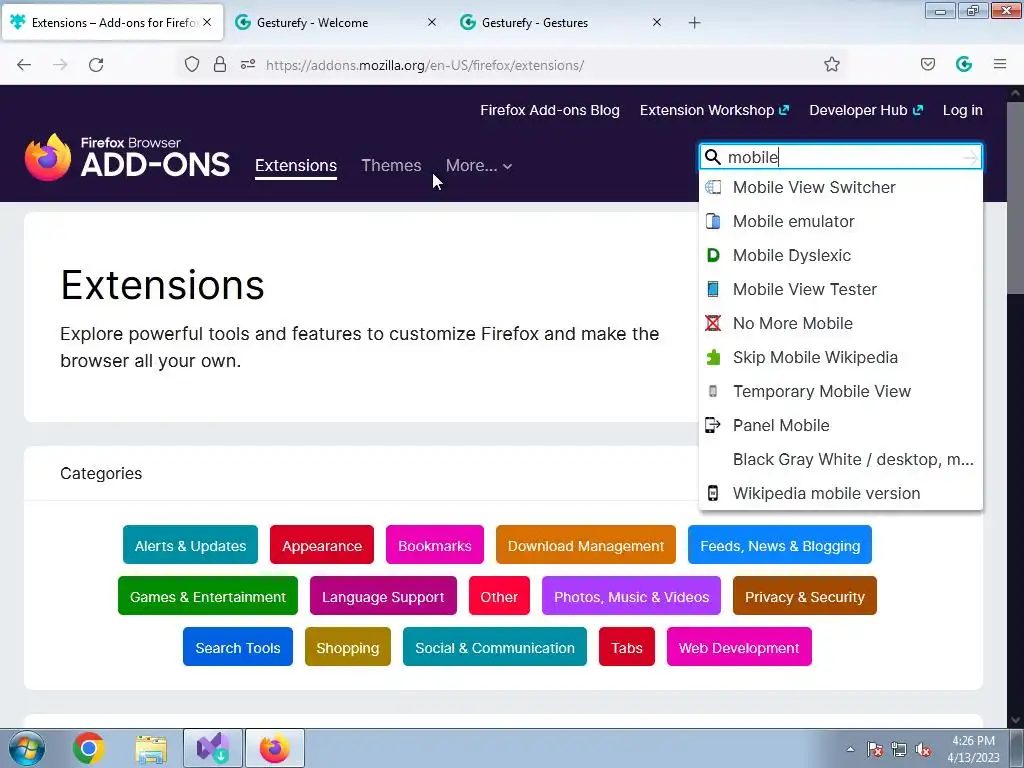
Task: Open Appearance category
Action: [x=322, y=545]
